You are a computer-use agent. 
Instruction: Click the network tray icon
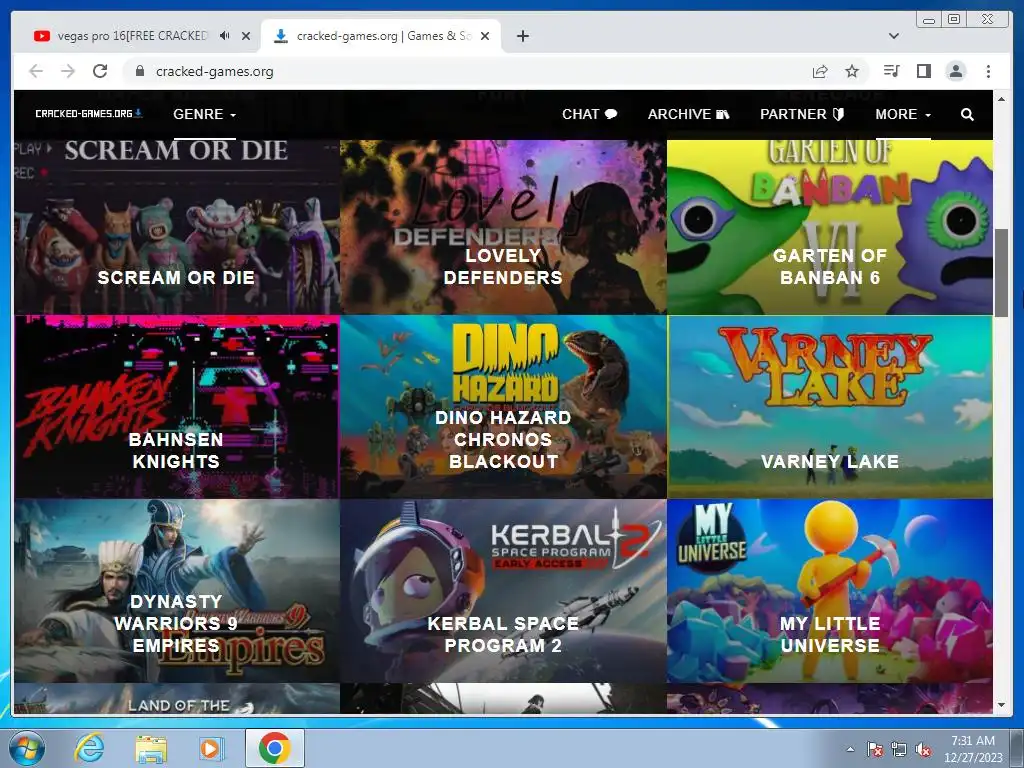click(899, 749)
